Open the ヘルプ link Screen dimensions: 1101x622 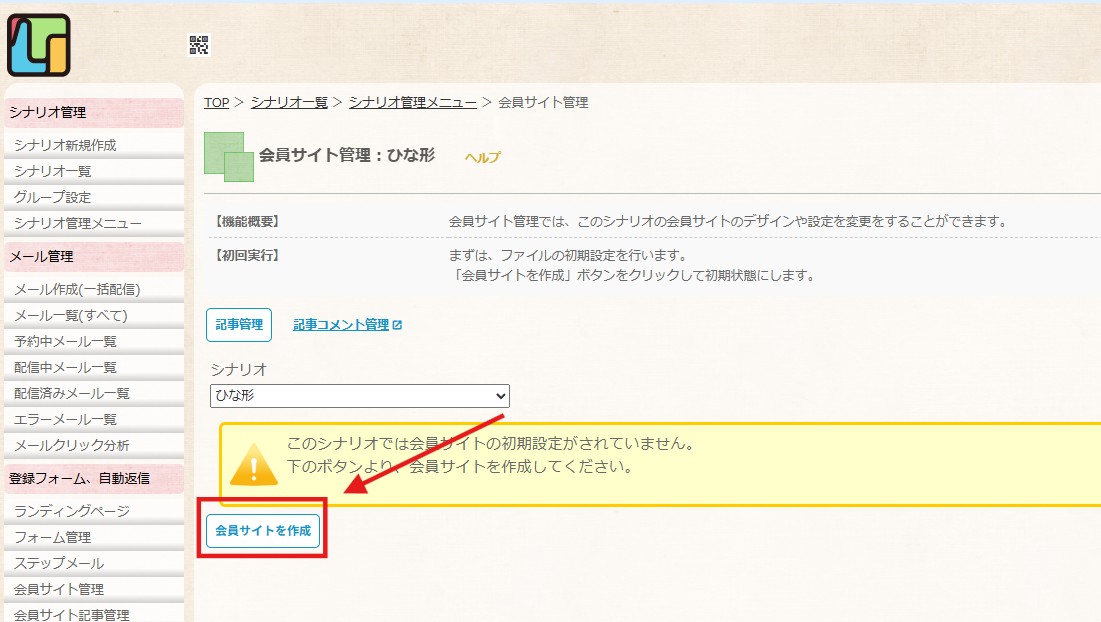482,157
